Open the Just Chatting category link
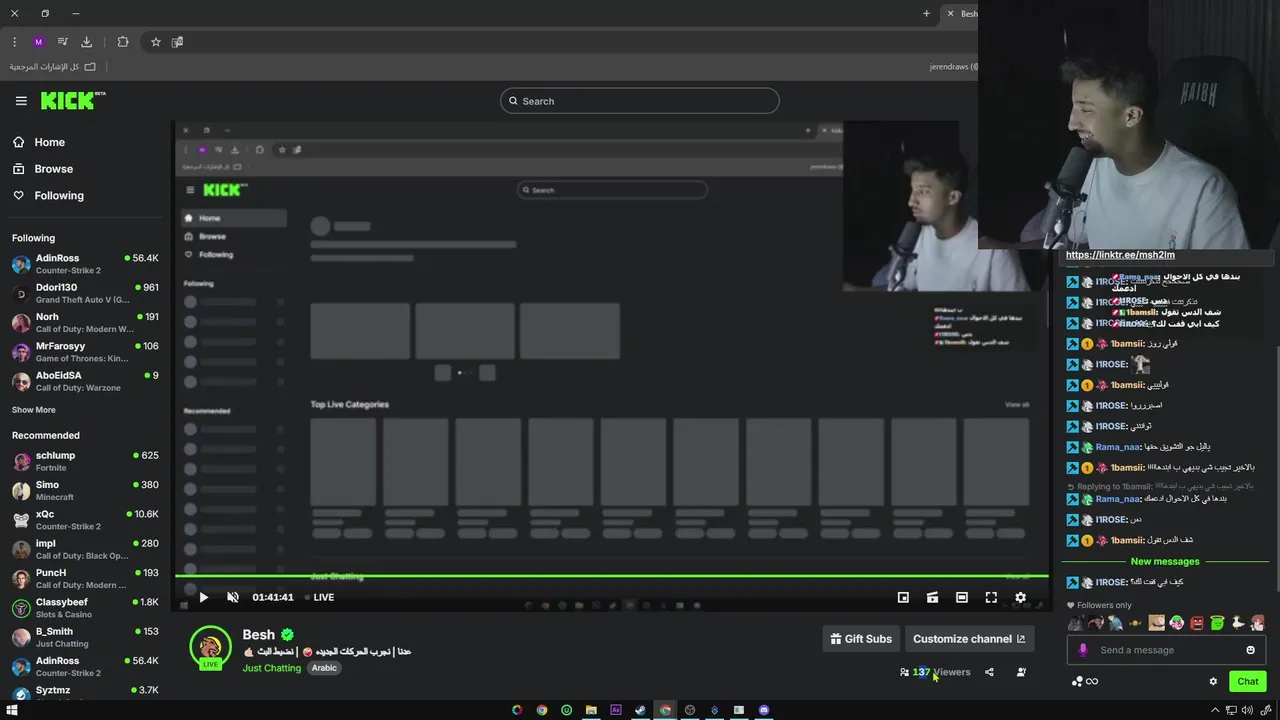 271,668
